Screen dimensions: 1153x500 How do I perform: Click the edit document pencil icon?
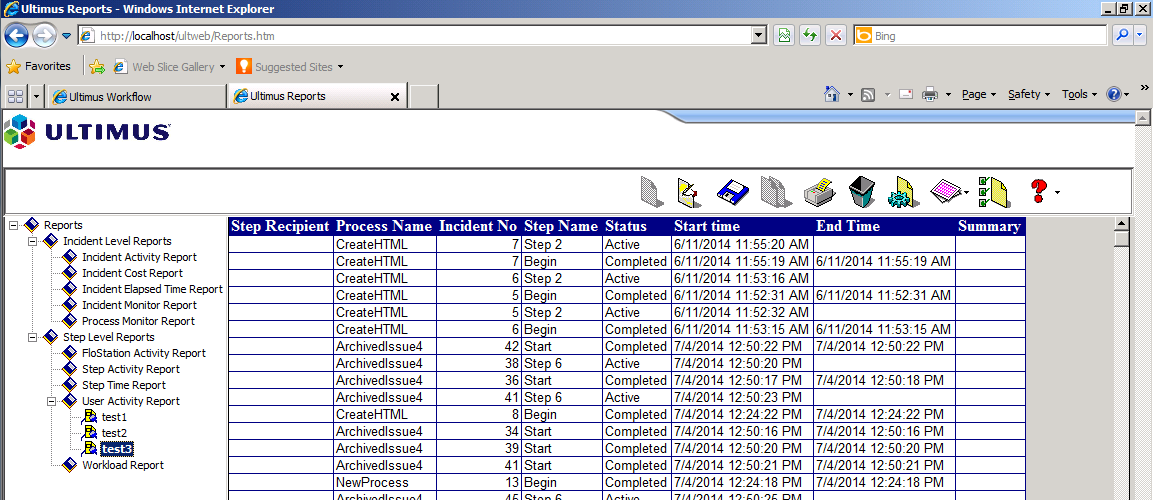tap(689, 192)
